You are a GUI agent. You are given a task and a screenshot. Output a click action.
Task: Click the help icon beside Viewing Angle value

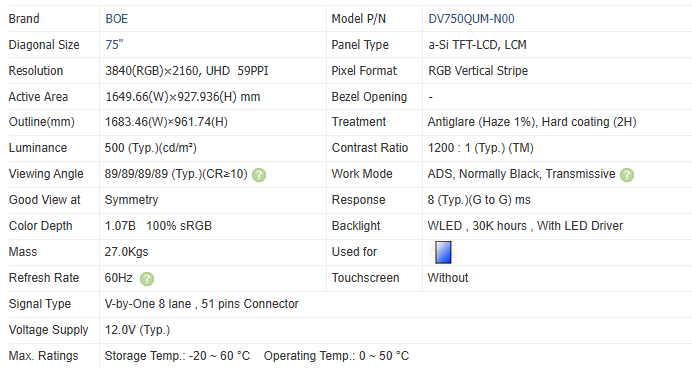259,175
